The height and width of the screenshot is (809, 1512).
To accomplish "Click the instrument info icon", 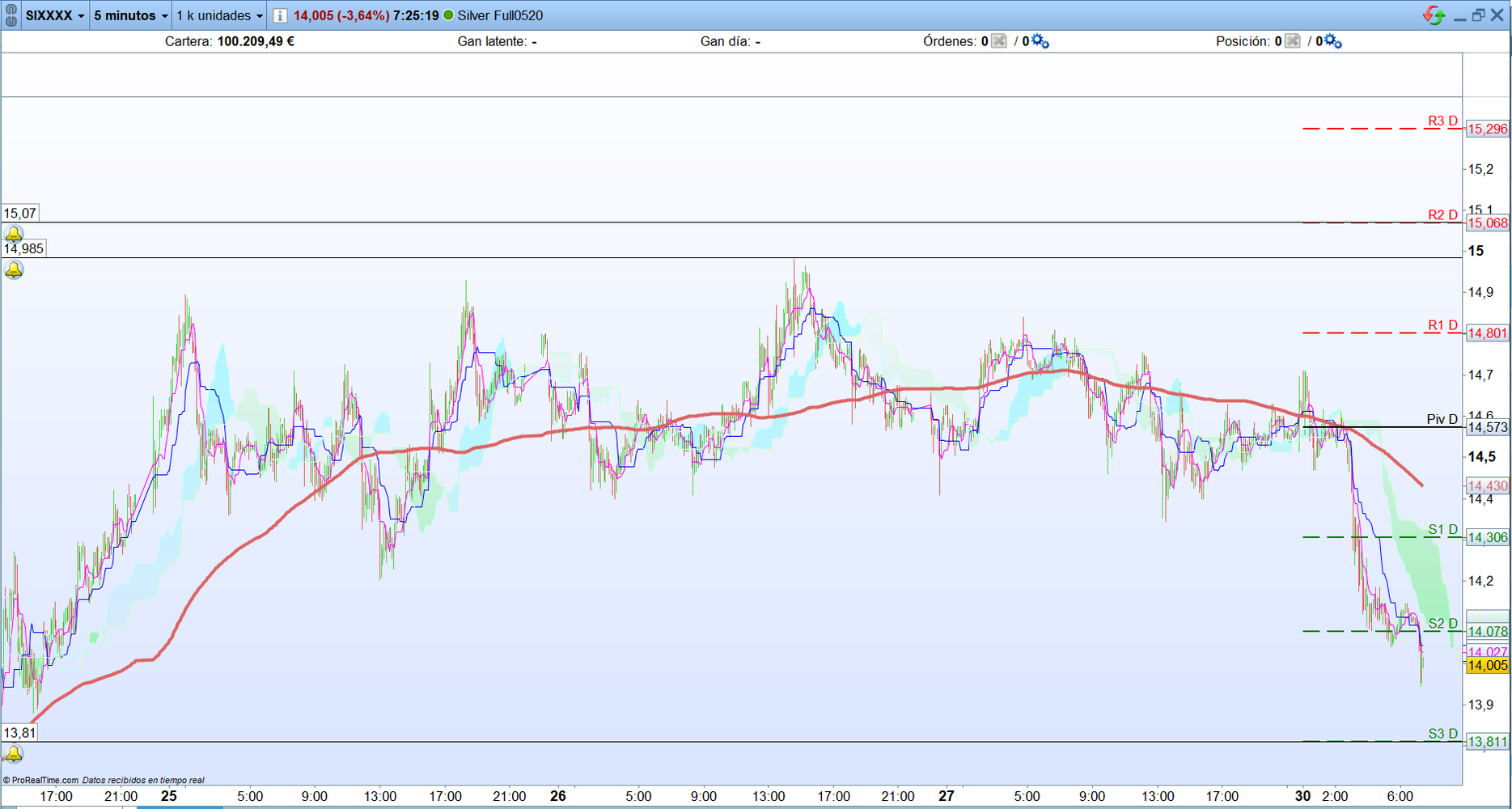I will coord(279,15).
